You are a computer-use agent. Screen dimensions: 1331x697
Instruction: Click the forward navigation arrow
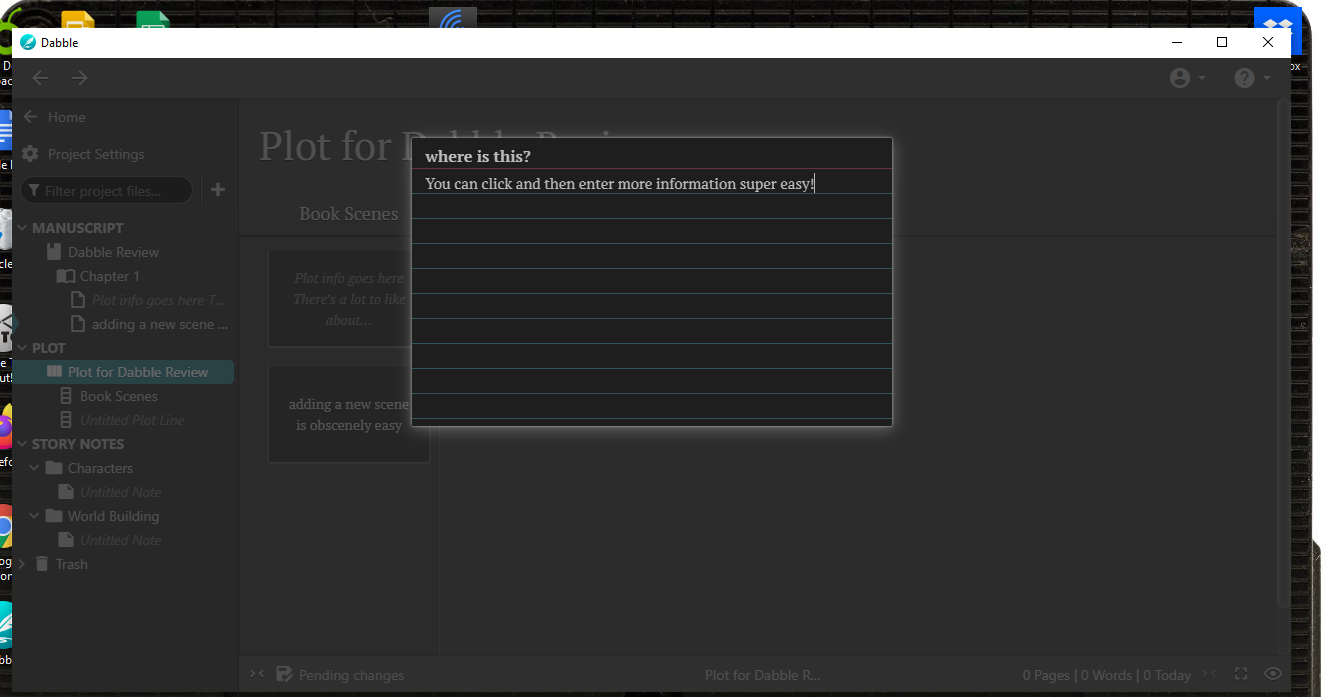pyautogui.click(x=80, y=78)
